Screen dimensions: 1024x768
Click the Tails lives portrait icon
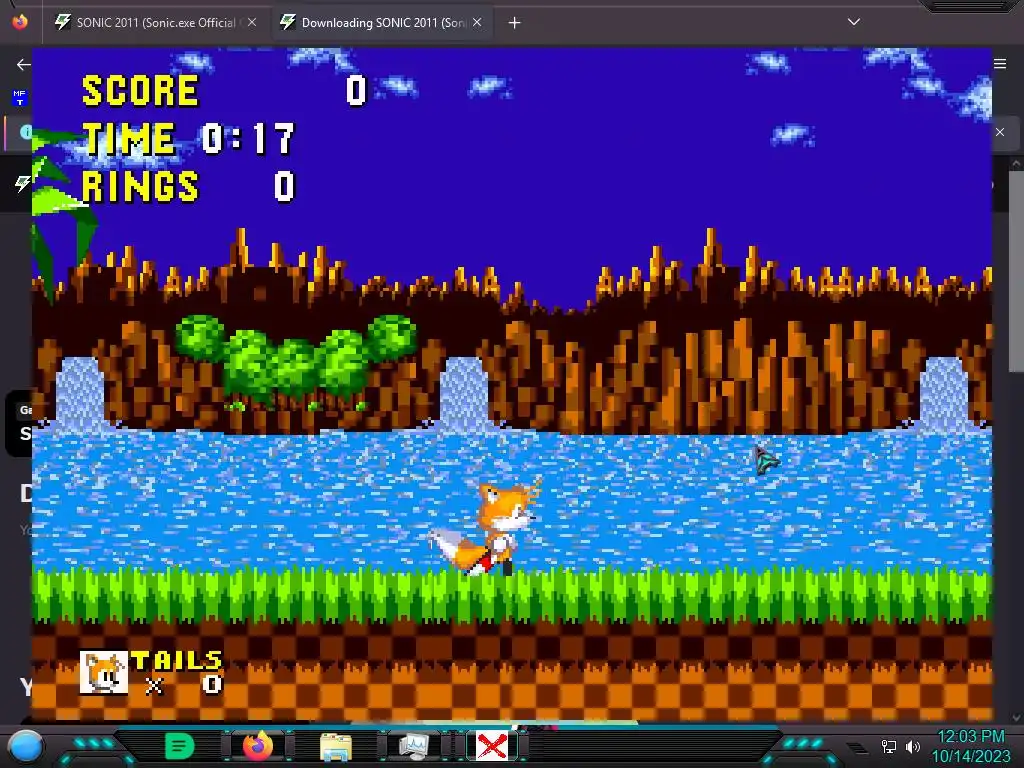[x=104, y=672]
